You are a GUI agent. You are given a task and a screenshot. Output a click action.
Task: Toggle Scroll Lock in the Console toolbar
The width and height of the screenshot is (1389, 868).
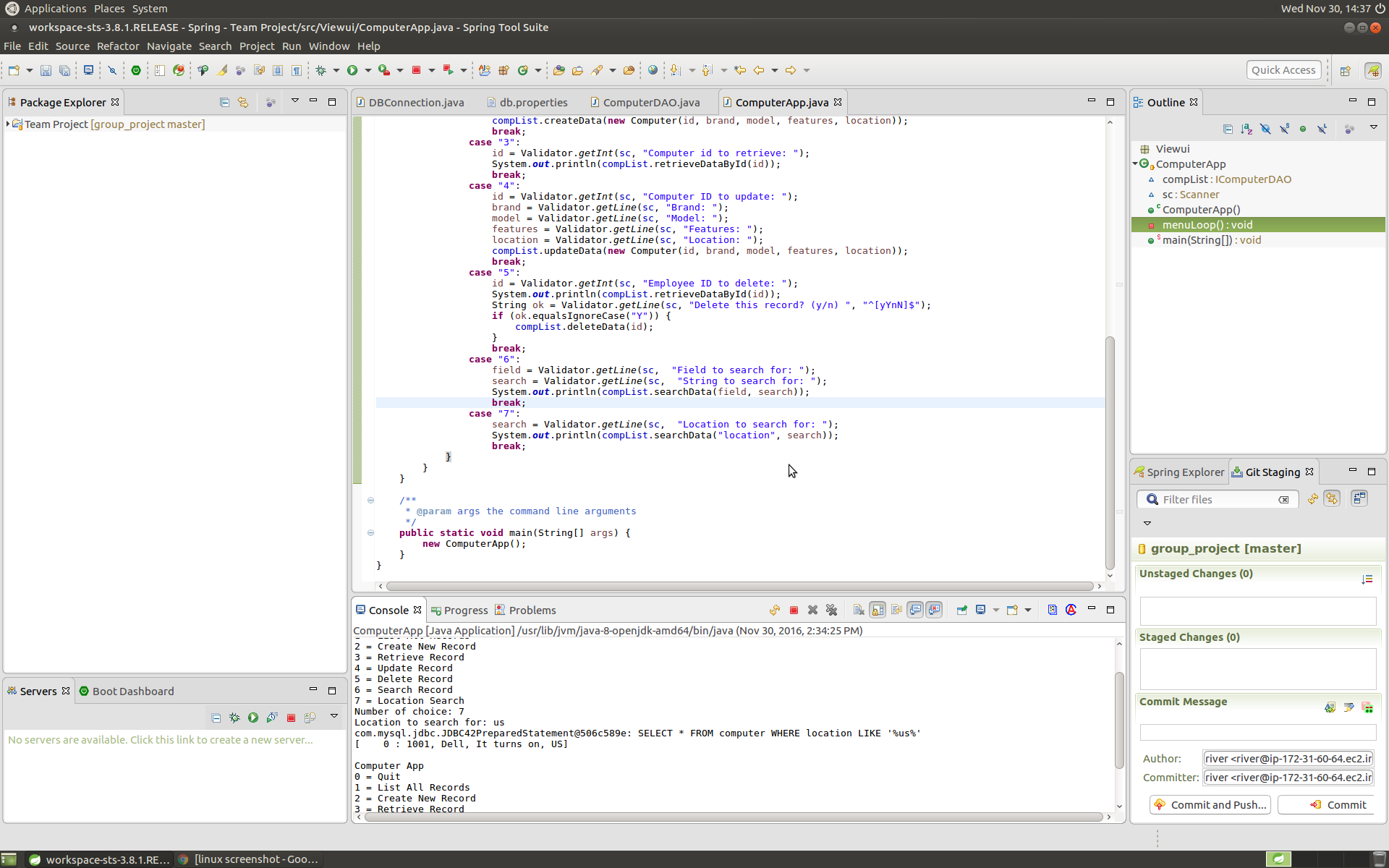click(878, 610)
